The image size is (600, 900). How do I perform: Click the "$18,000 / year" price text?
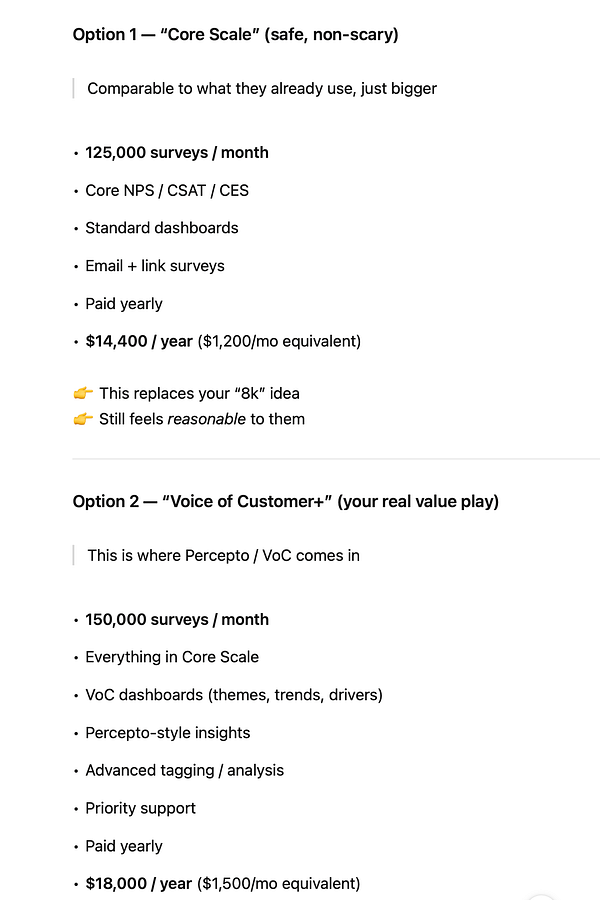[139, 883]
